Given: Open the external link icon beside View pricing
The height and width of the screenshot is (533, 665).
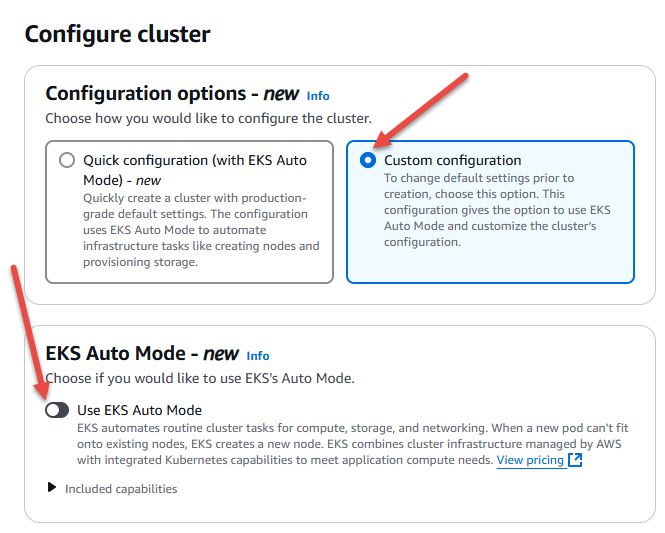Looking at the screenshot, I should [575, 460].
